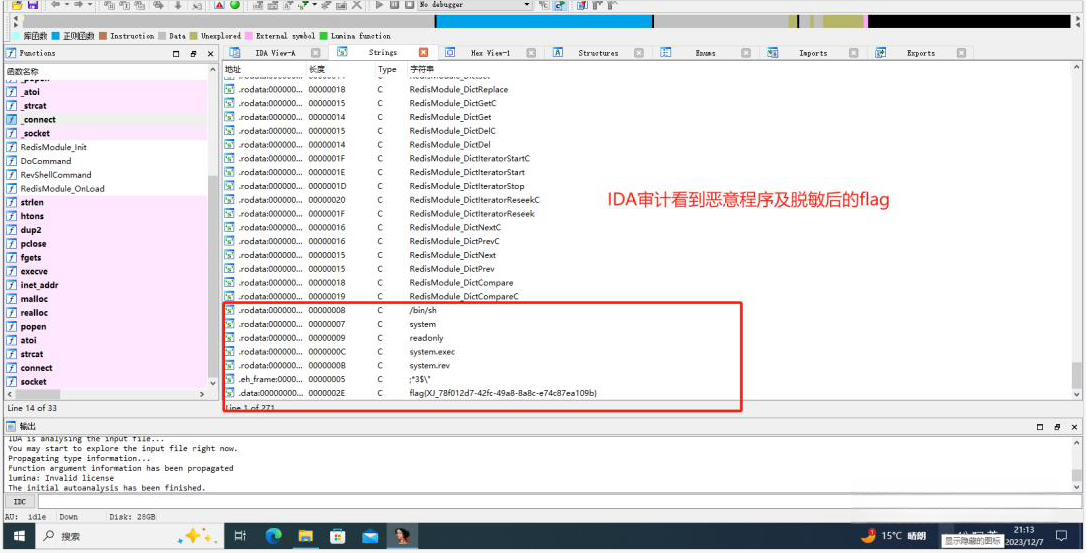Open File Explorer from the taskbar
Image resolution: width=1086 pixels, height=553 pixels.
click(x=305, y=536)
